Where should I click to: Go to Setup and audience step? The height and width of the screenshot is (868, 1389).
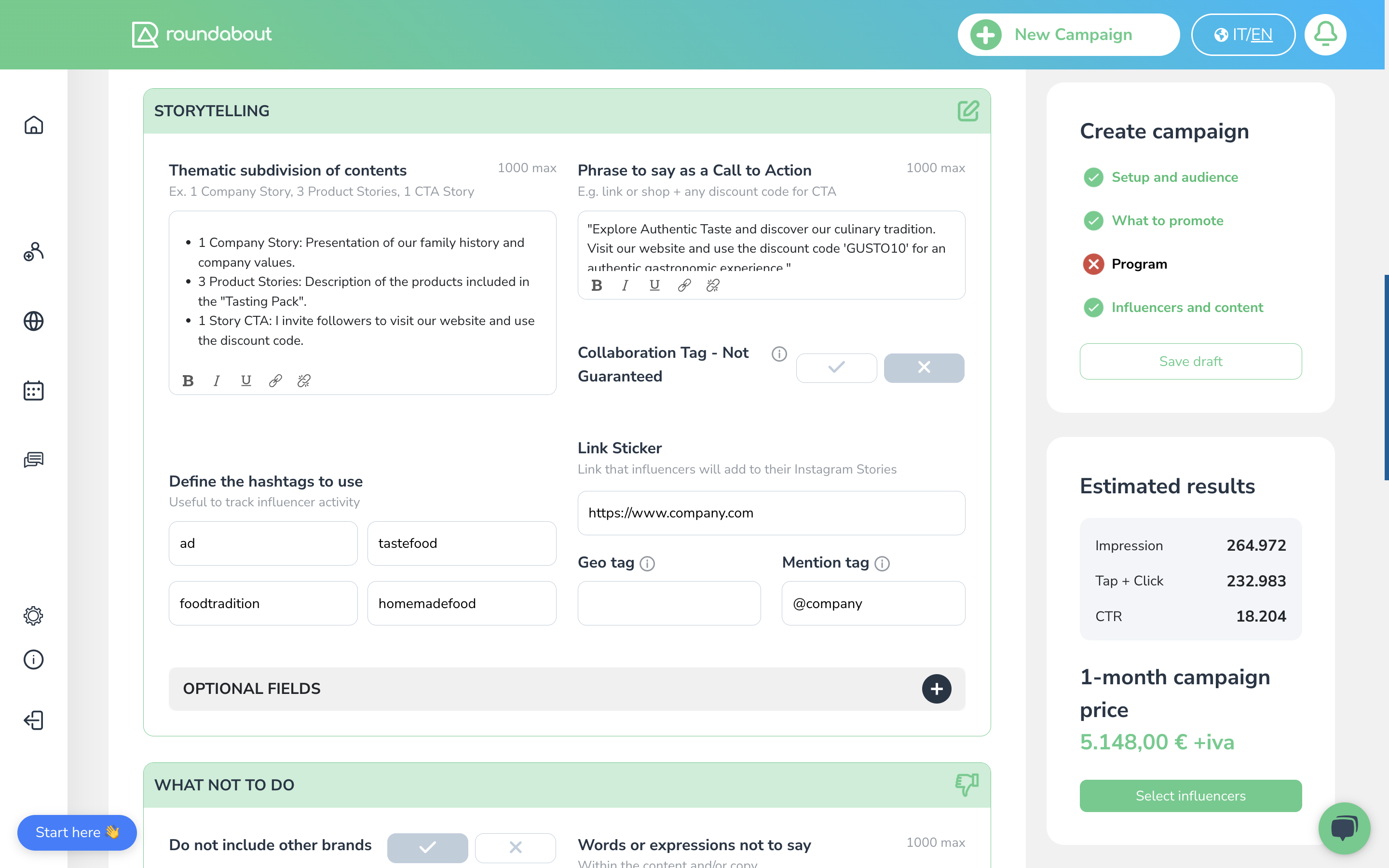[x=1174, y=177]
